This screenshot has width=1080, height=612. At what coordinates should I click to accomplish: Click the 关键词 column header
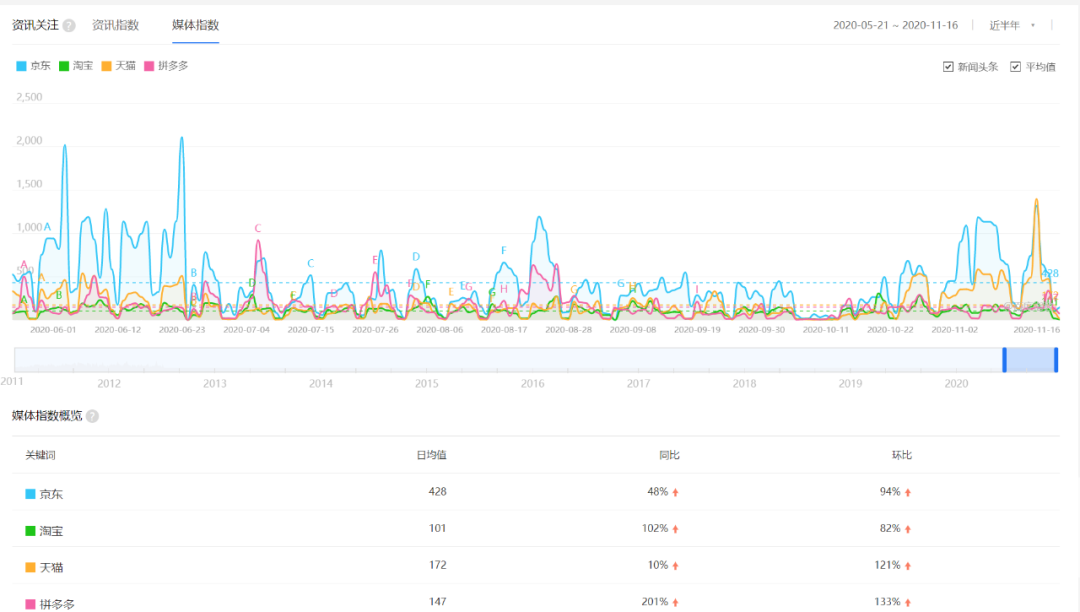pos(41,455)
